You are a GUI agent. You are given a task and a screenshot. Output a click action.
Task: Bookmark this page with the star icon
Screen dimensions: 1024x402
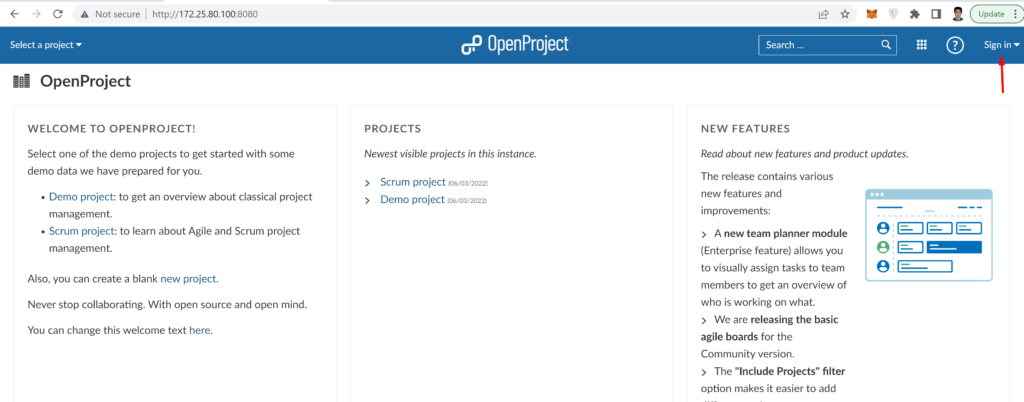coord(845,14)
